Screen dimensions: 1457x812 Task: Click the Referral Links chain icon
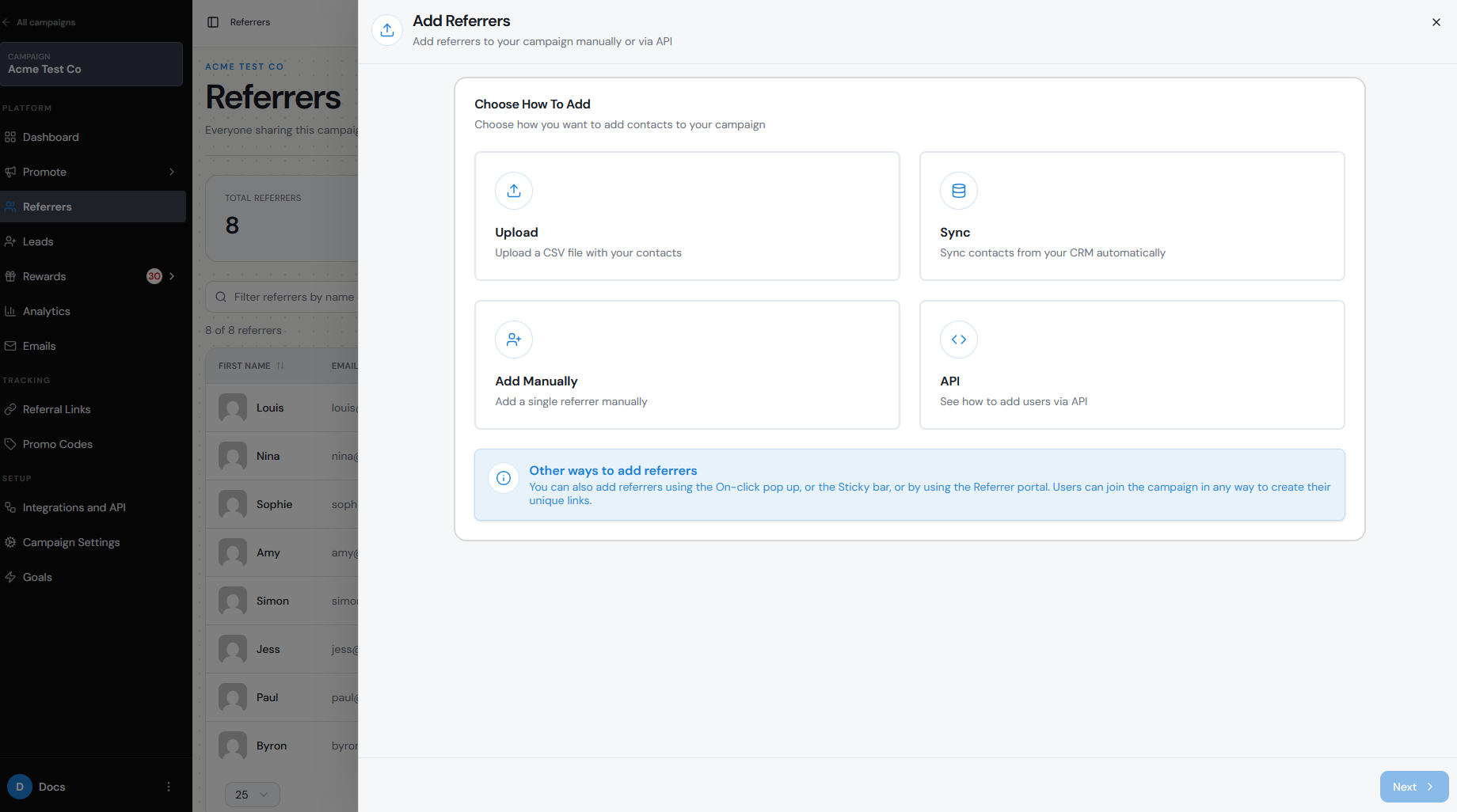point(10,409)
